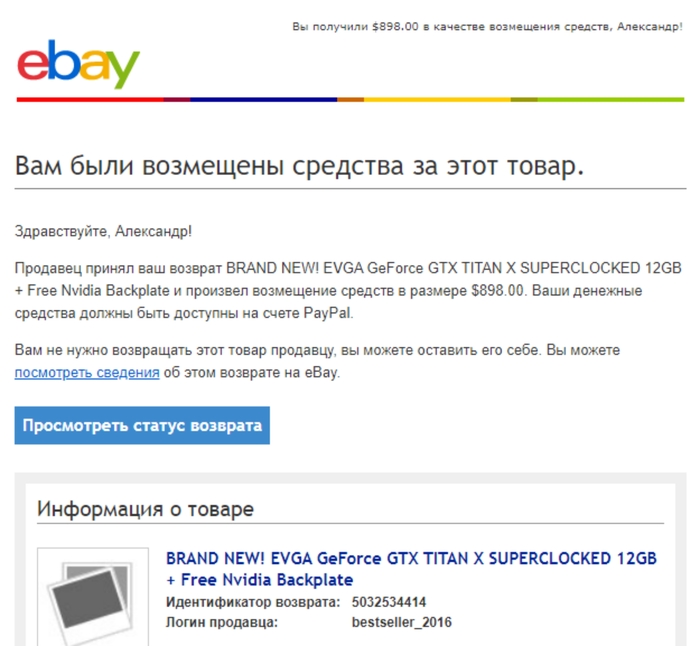This screenshot has height=646, width=700.
Task: Click the product photo placeholder thumbnail
Action: [x=93, y=596]
